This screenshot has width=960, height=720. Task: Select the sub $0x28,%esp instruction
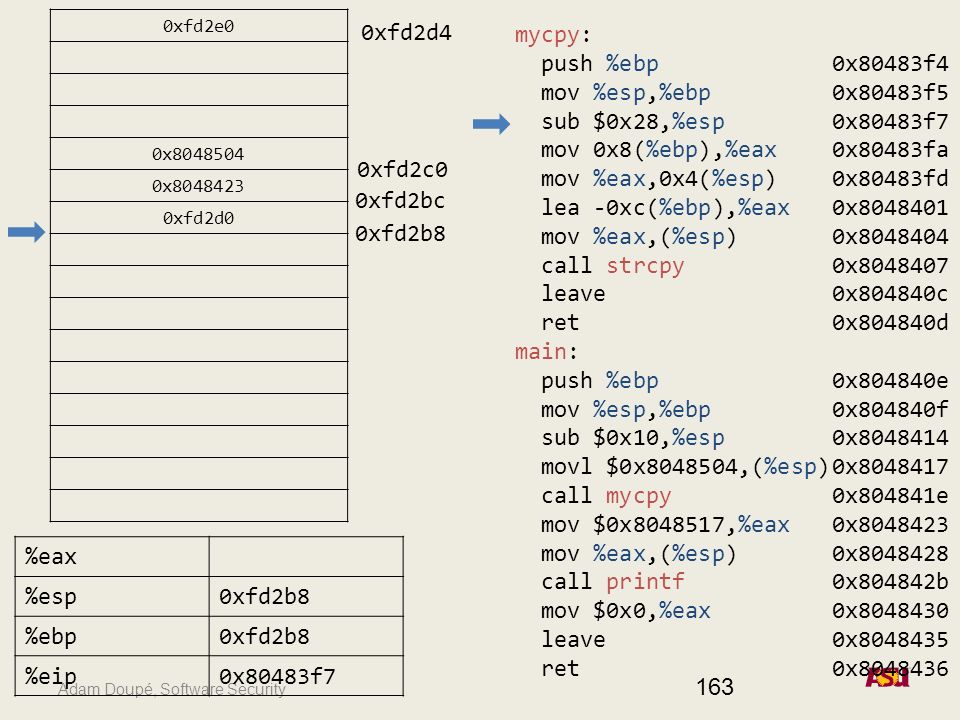click(x=632, y=121)
